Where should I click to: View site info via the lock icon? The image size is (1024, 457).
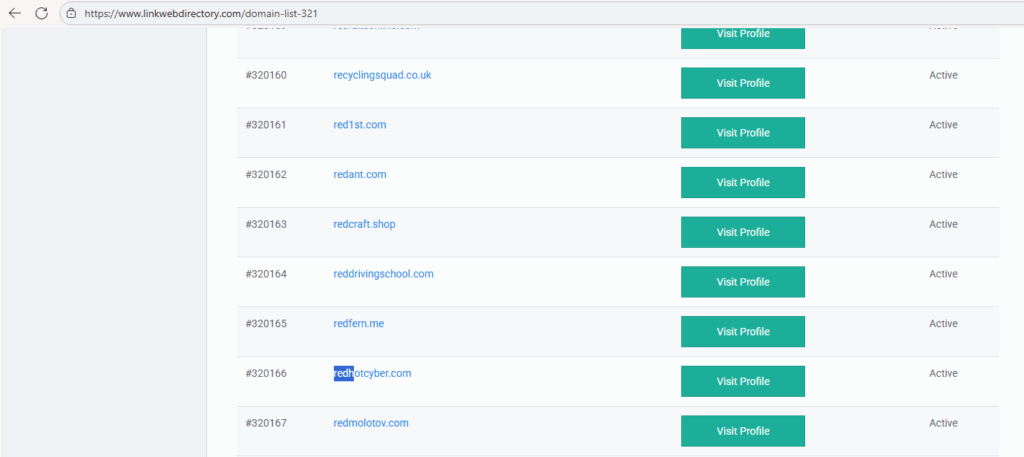pyautogui.click(x=72, y=13)
